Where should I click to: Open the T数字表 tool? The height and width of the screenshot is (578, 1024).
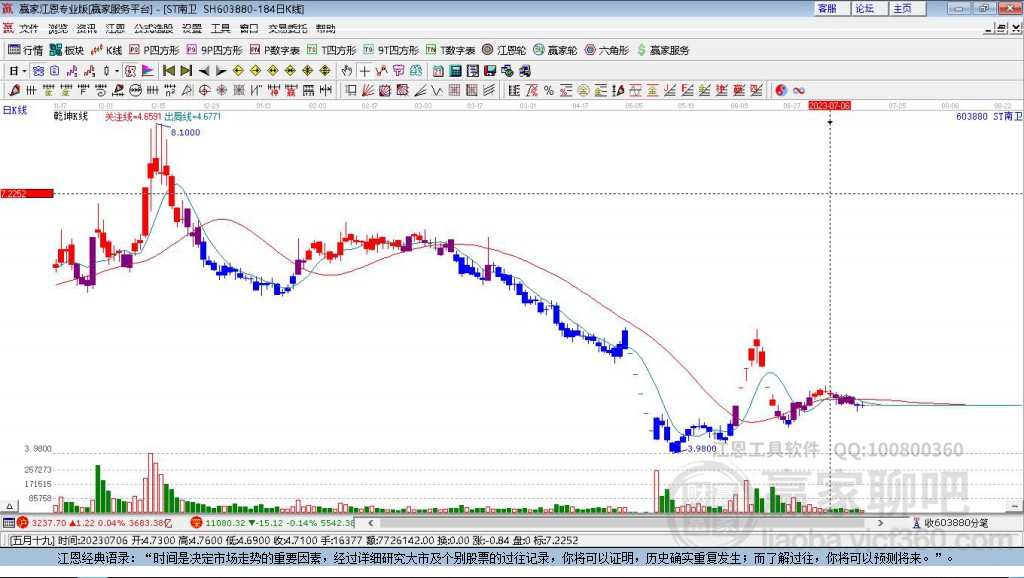pos(451,50)
